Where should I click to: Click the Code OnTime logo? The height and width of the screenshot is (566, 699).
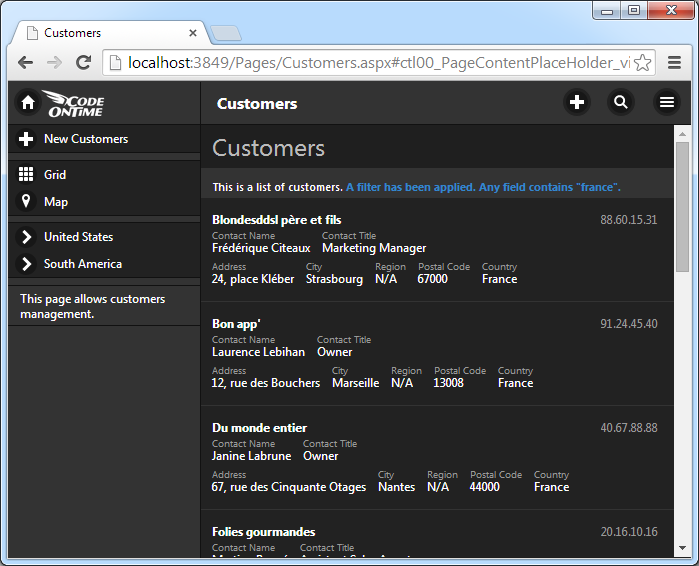pyautogui.click(x=74, y=103)
